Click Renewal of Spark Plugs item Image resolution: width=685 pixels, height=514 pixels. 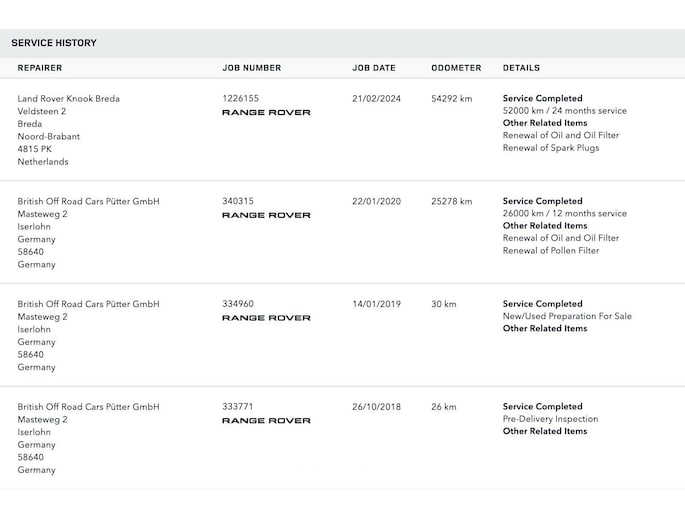(x=551, y=148)
